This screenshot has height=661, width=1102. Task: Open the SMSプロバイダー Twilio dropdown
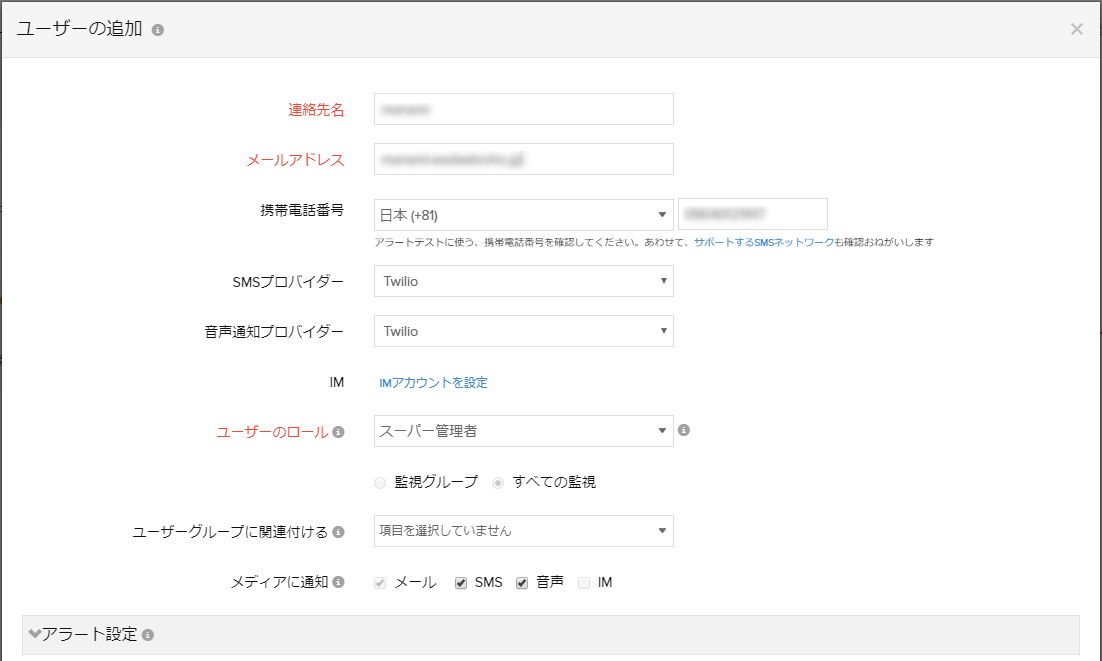click(523, 281)
